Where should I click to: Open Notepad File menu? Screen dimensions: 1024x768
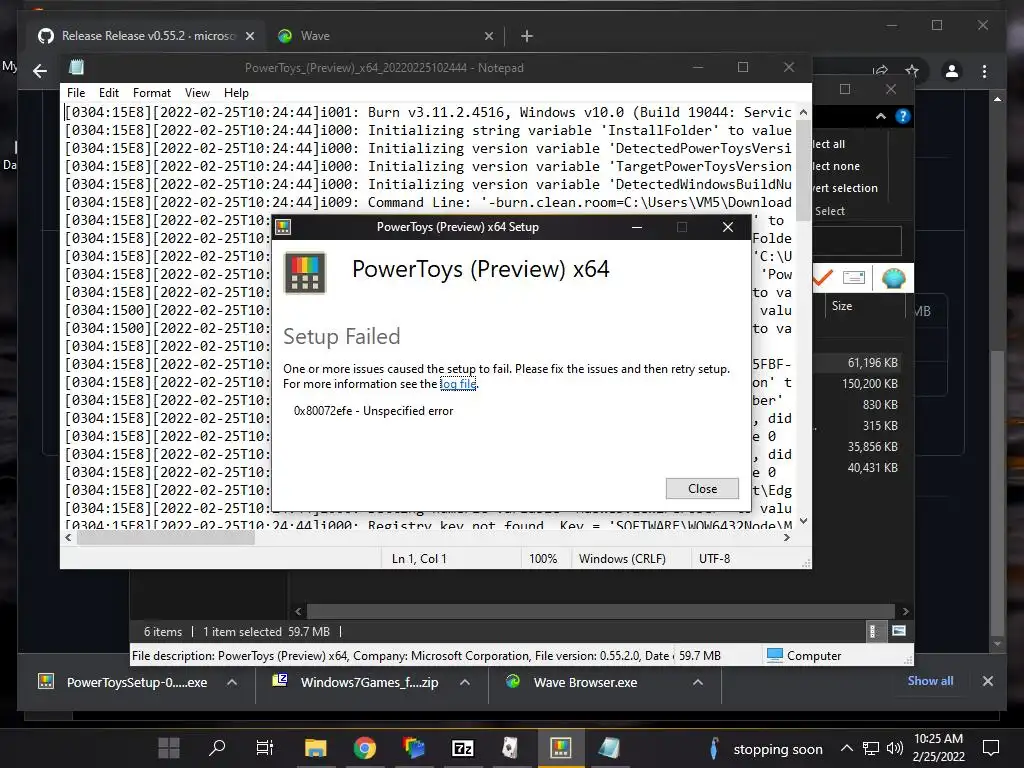coord(76,93)
